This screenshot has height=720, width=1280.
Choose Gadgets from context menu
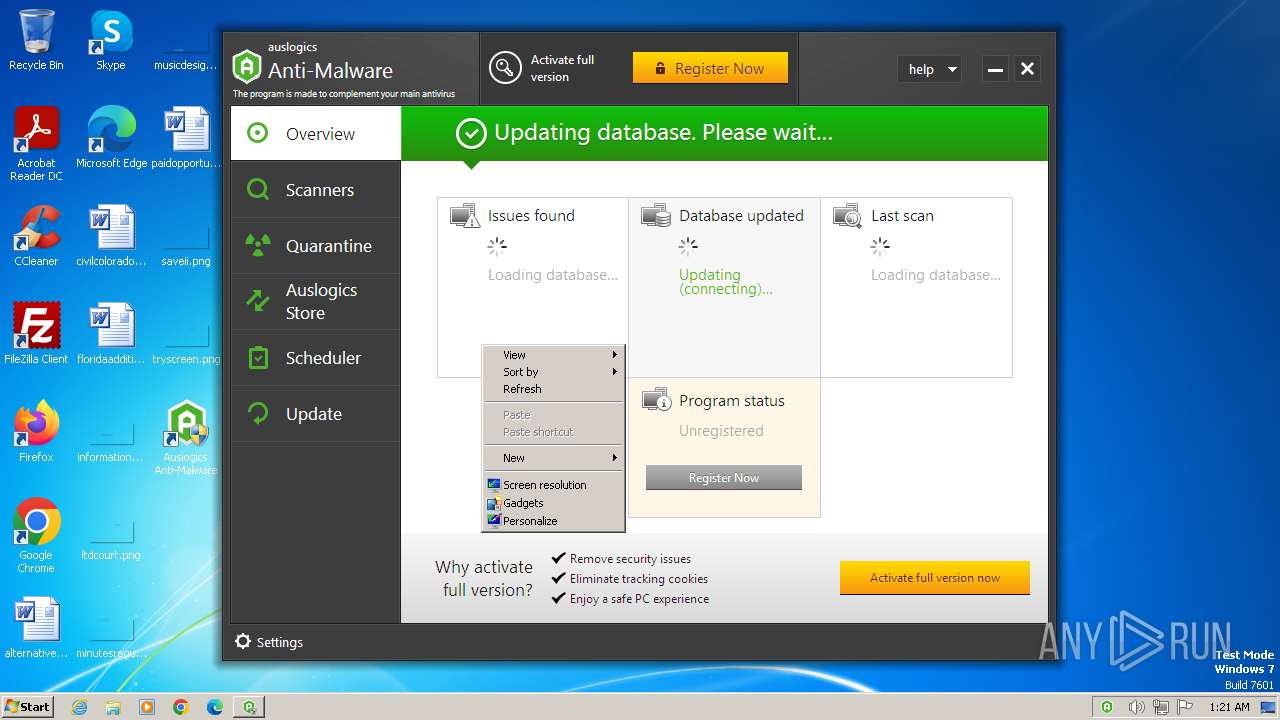tap(553, 503)
